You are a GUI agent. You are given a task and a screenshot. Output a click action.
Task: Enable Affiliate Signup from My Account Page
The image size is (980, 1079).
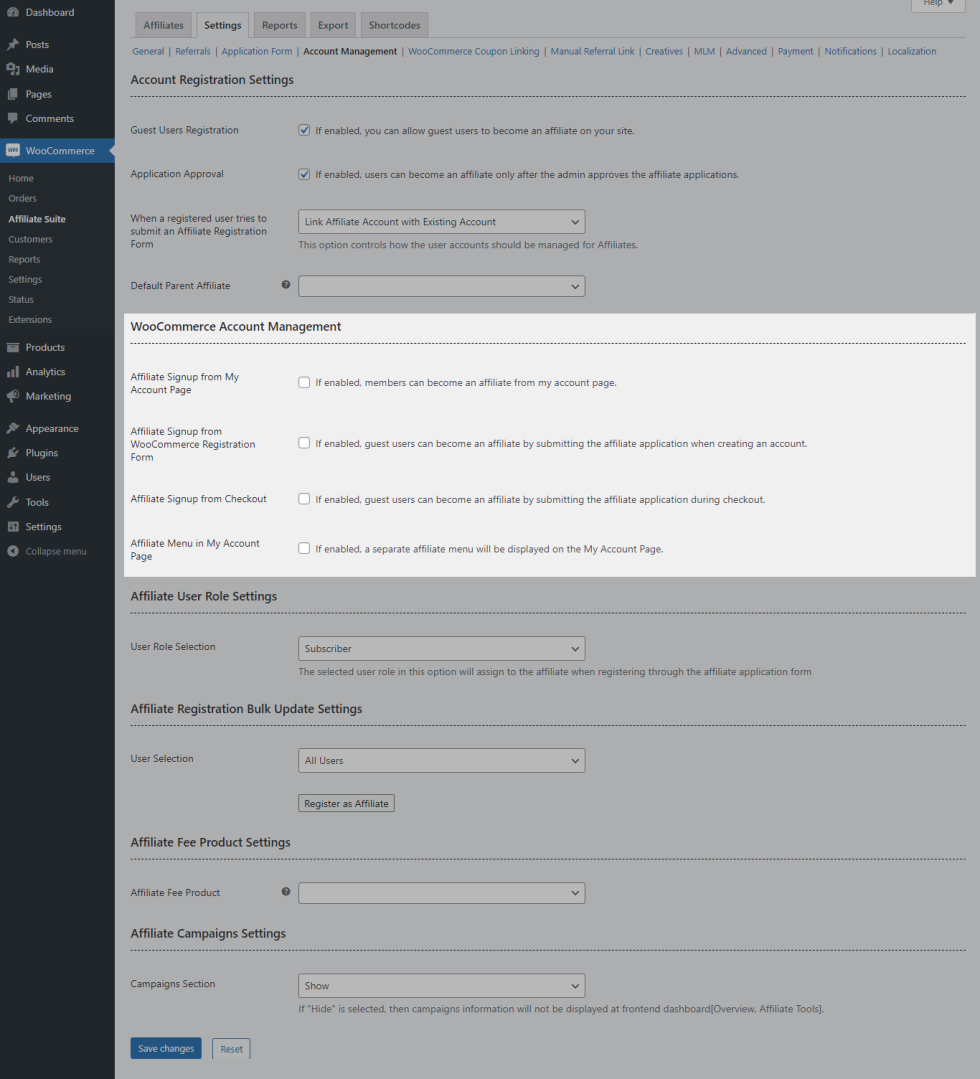pyautogui.click(x=304, y=382)
